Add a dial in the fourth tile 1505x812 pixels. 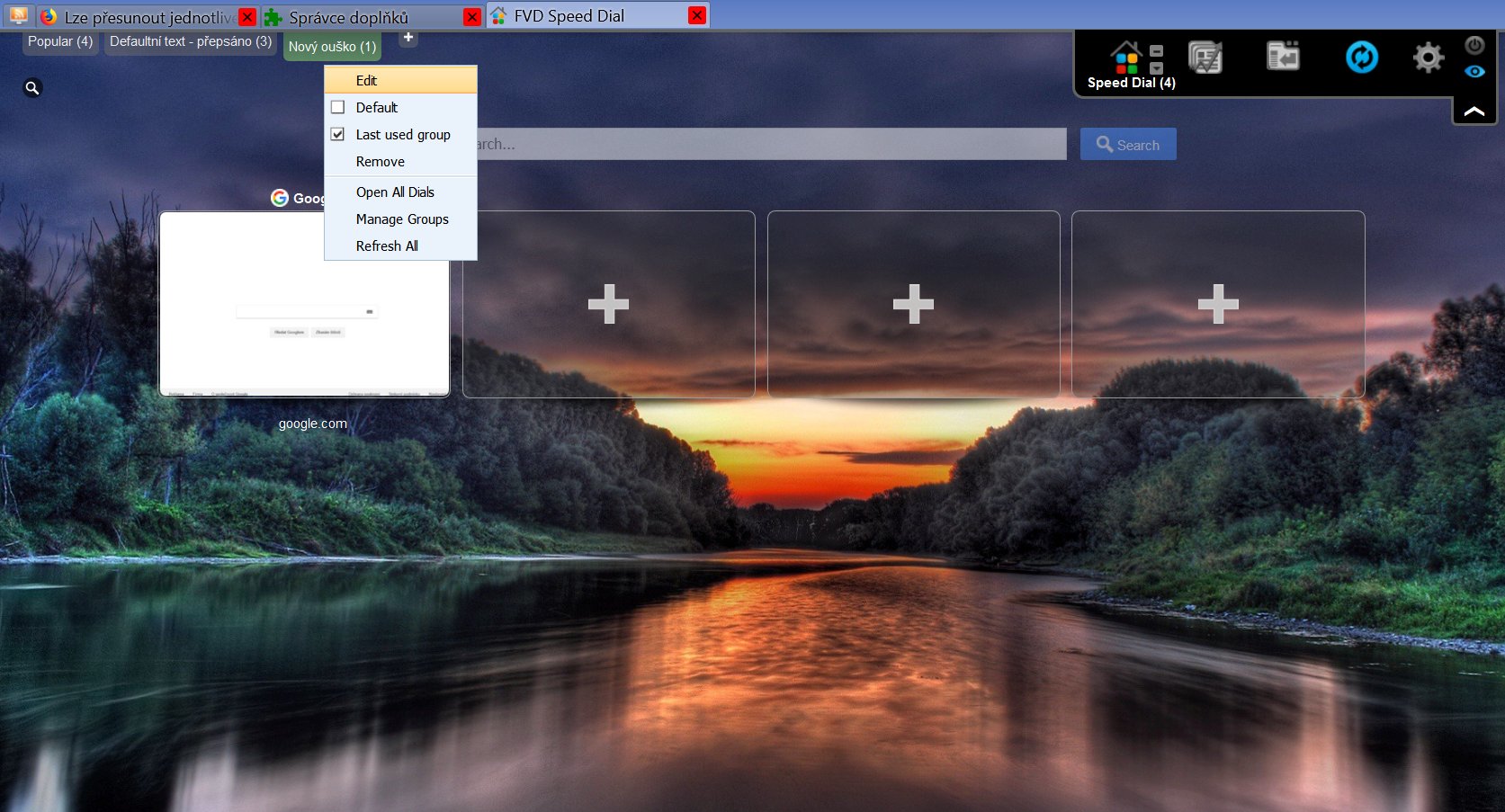tap(1218, 304)
